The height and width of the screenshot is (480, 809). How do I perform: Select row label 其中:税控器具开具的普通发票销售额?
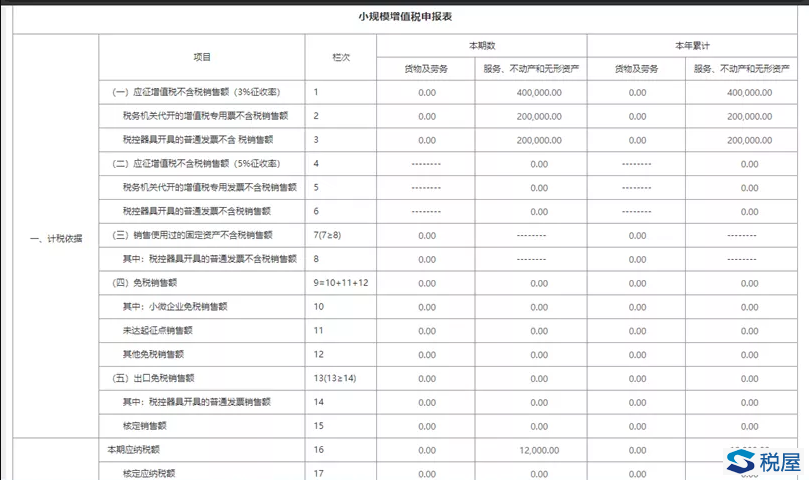coord(197,402)
